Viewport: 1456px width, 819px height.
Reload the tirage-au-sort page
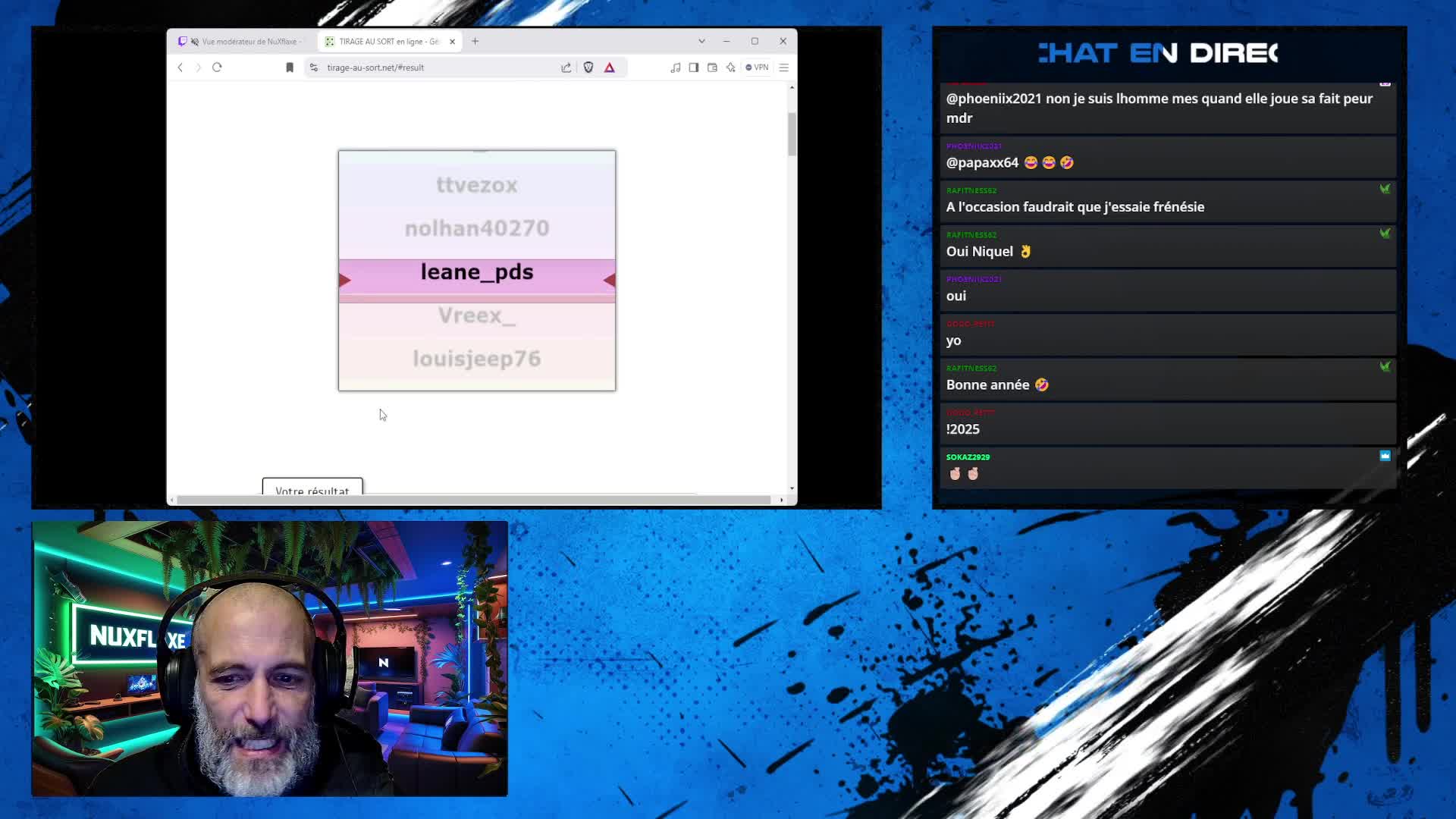(217, 67)
